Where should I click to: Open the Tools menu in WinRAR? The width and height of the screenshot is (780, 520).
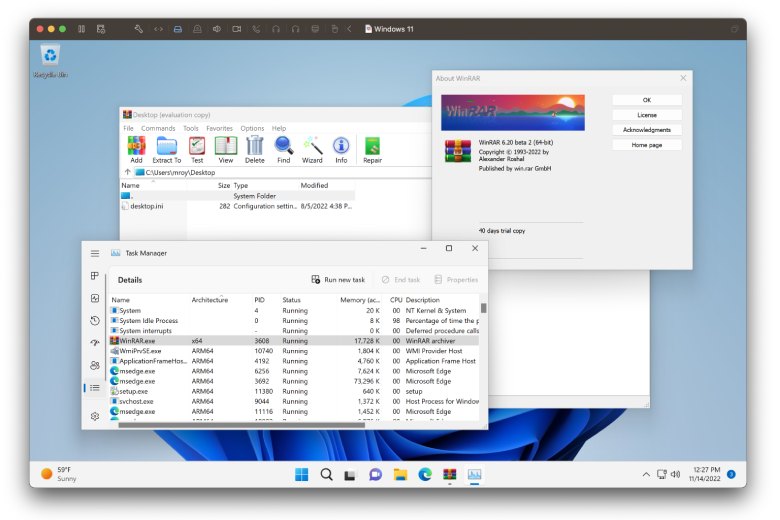[191, 128]
